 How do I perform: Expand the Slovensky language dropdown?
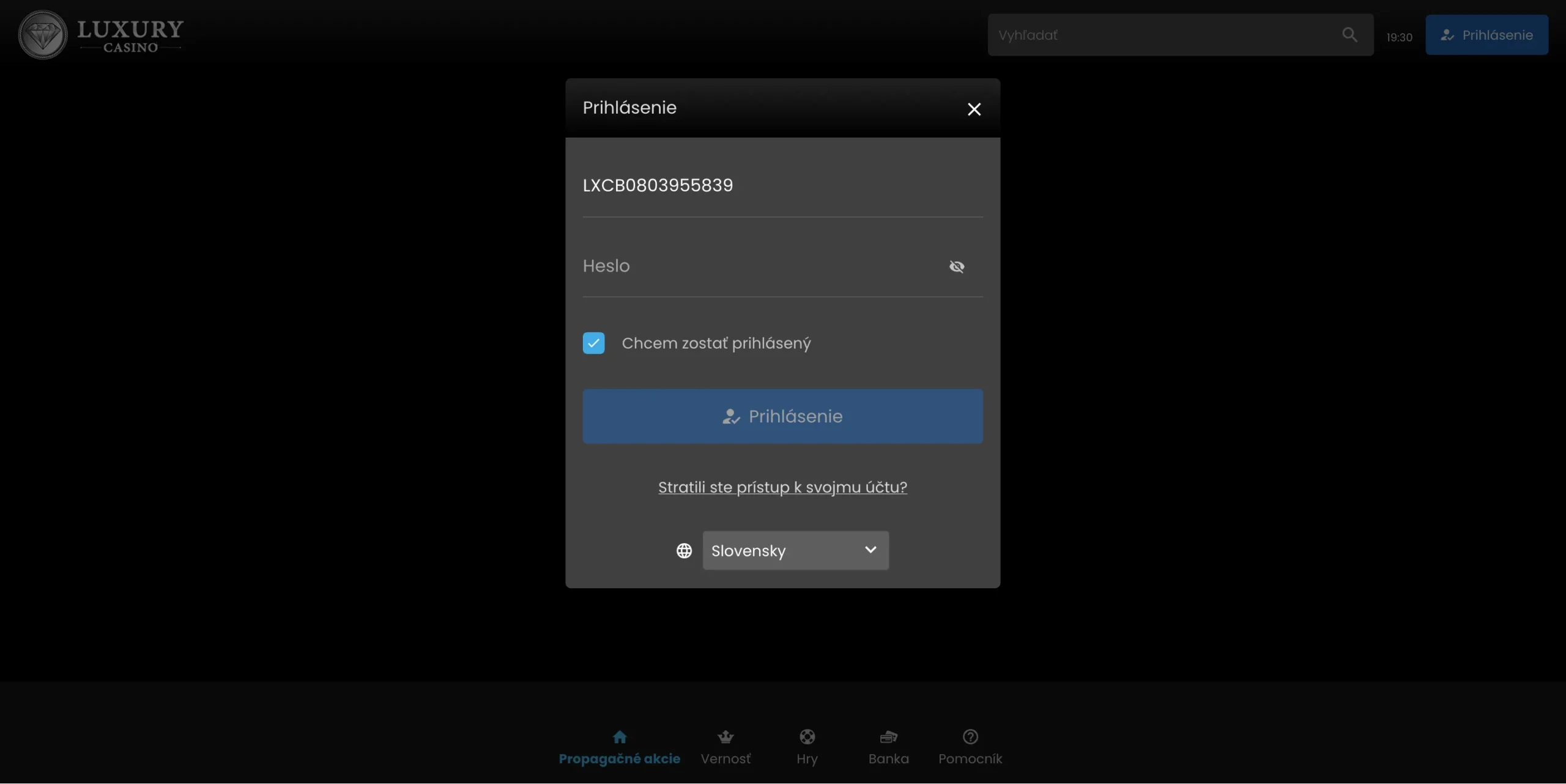pyautogui.click(x=795, y=551)
